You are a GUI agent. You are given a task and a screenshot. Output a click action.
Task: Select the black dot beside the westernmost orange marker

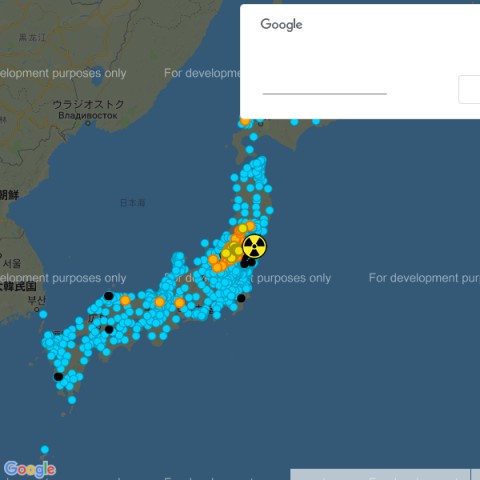109,296
